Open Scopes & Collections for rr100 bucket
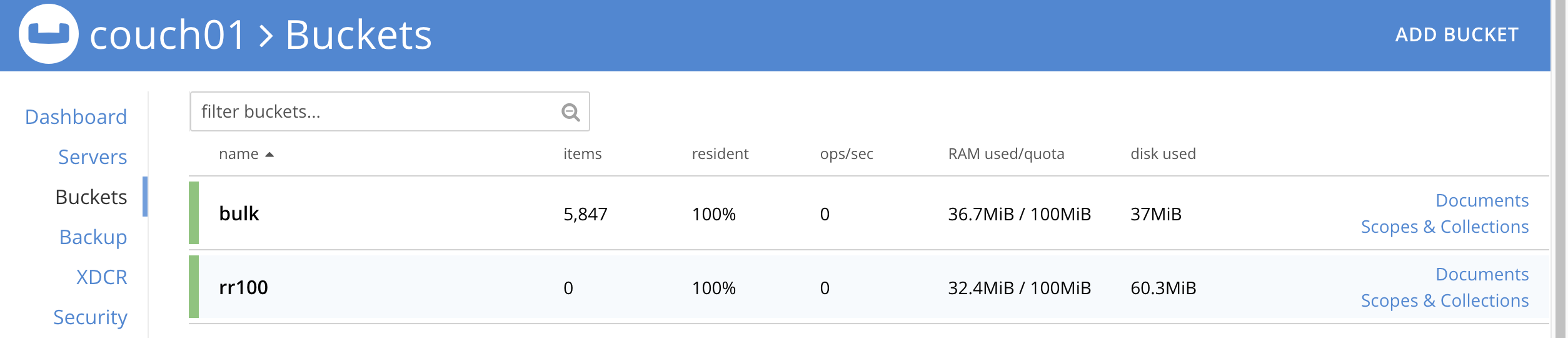Screen dimensions: 1568x338 (1444, 300)
